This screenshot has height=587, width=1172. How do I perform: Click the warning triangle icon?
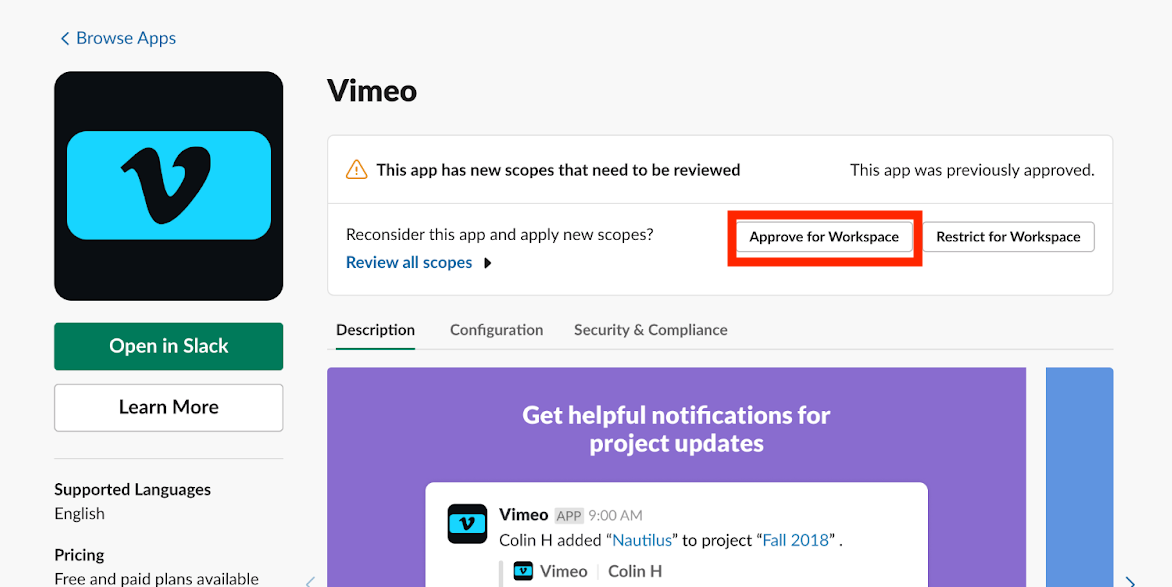click(356, 170)
